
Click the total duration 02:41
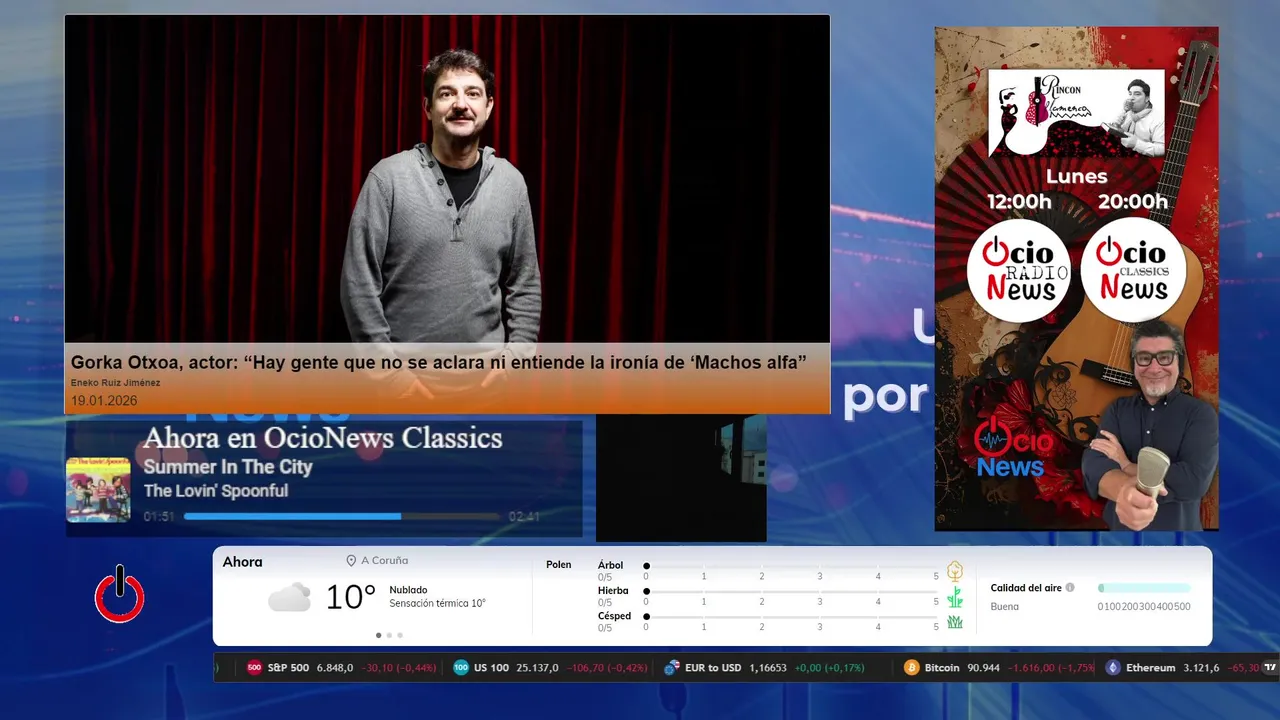point(524,517)
